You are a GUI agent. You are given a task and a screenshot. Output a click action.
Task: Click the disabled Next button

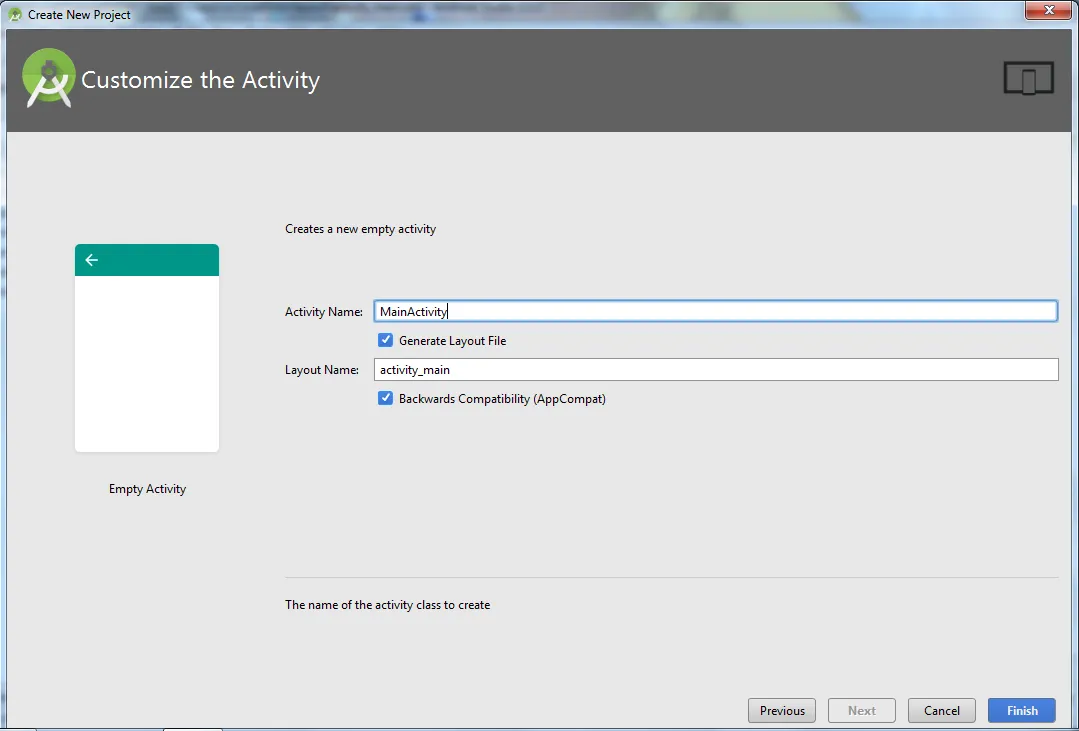[862, 710]
